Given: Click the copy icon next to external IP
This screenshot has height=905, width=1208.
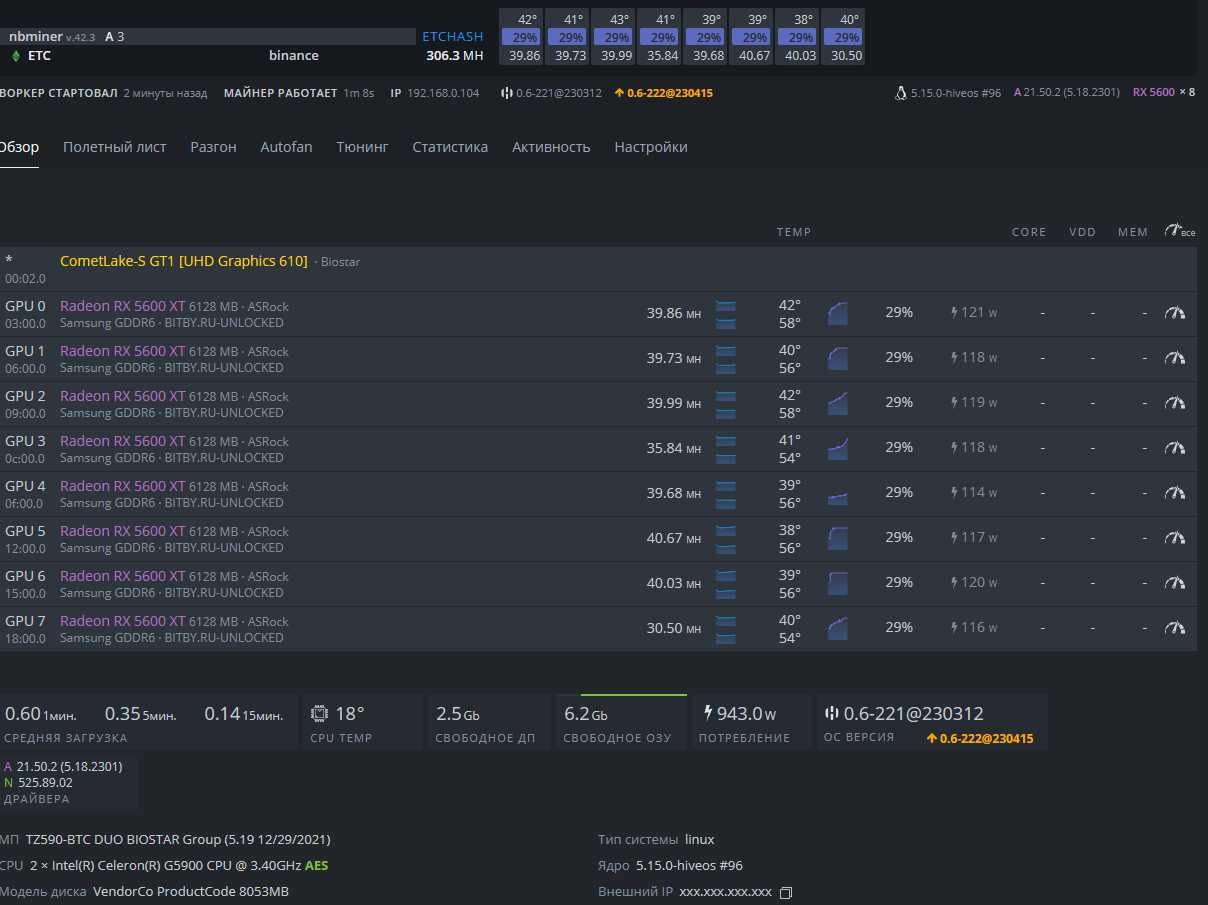Looking at the screenshot, I should pyautogui.click(x=786, y=892).
